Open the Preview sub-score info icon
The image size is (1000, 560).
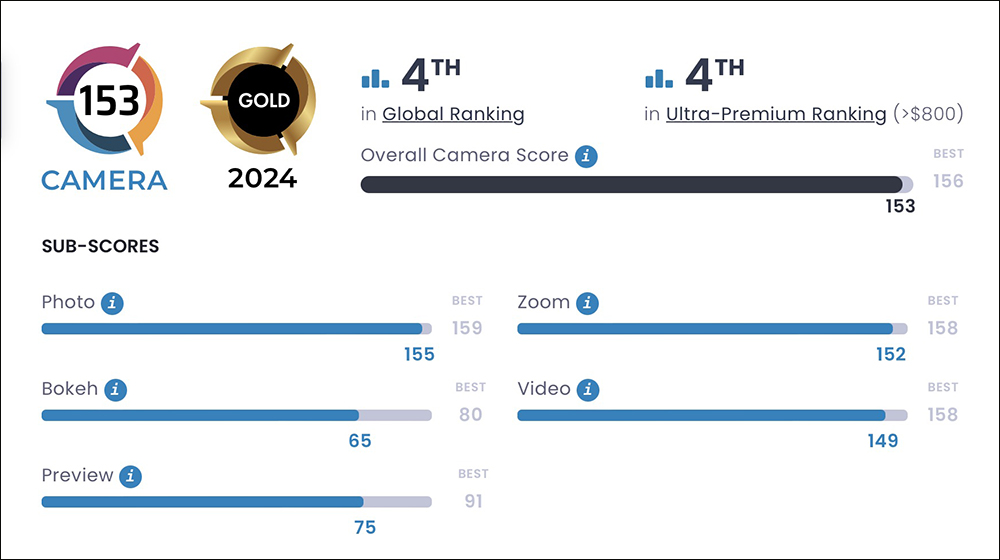[130, 476]
